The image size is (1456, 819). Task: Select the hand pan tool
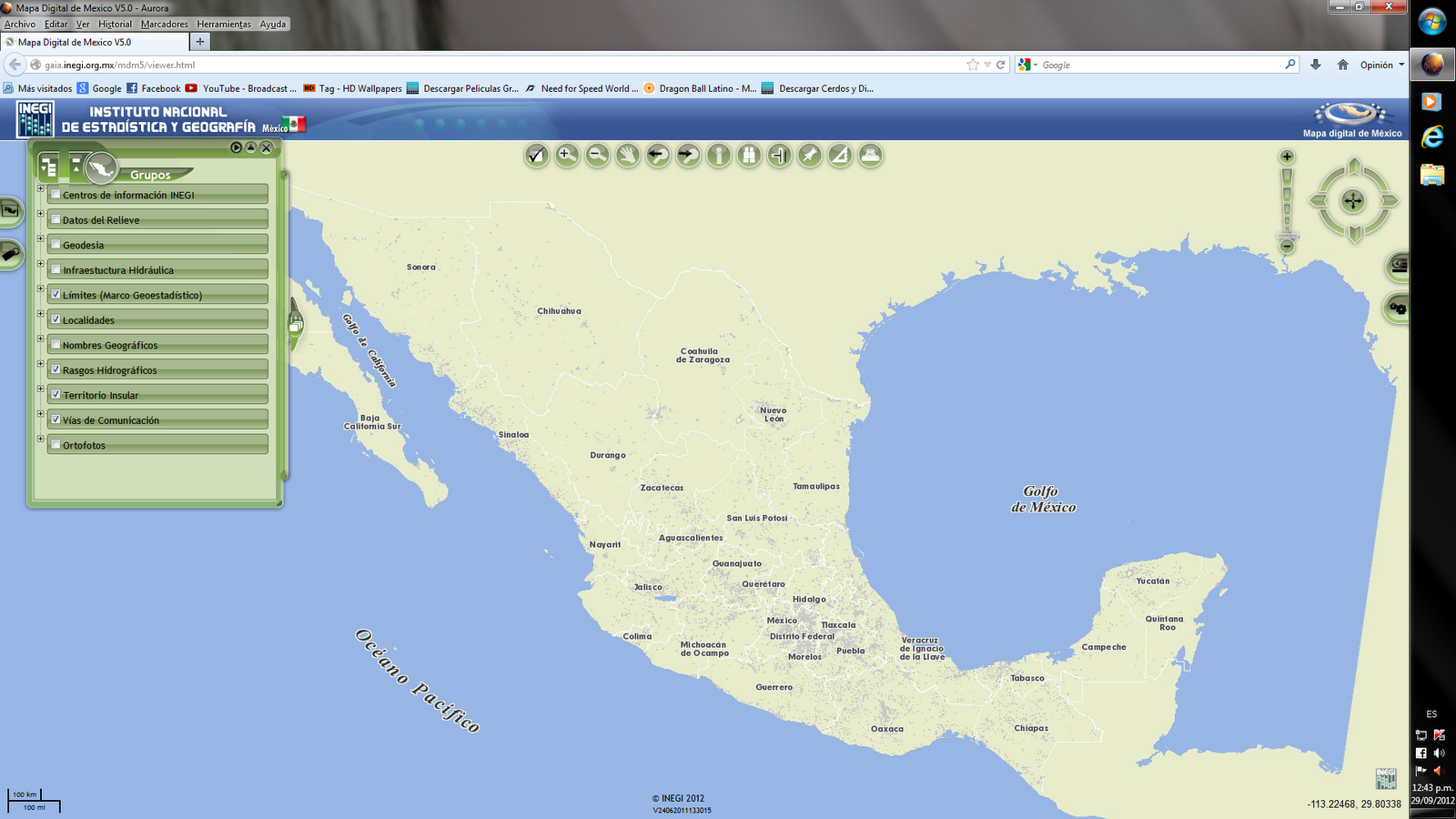click(628, 156)
